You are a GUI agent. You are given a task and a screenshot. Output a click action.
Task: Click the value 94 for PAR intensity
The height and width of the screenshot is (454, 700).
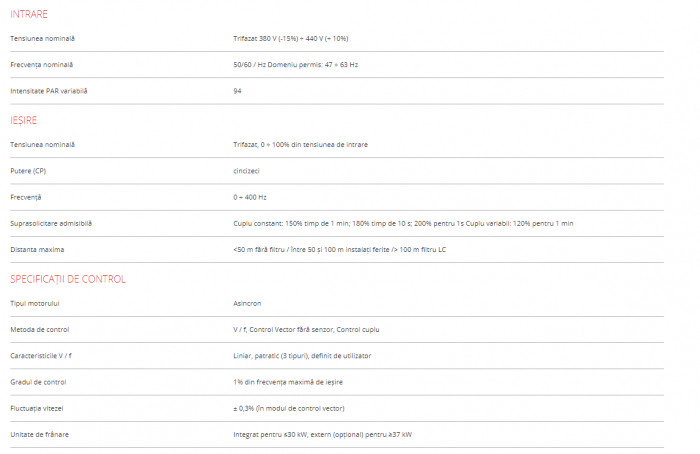(x=237, y=91)
